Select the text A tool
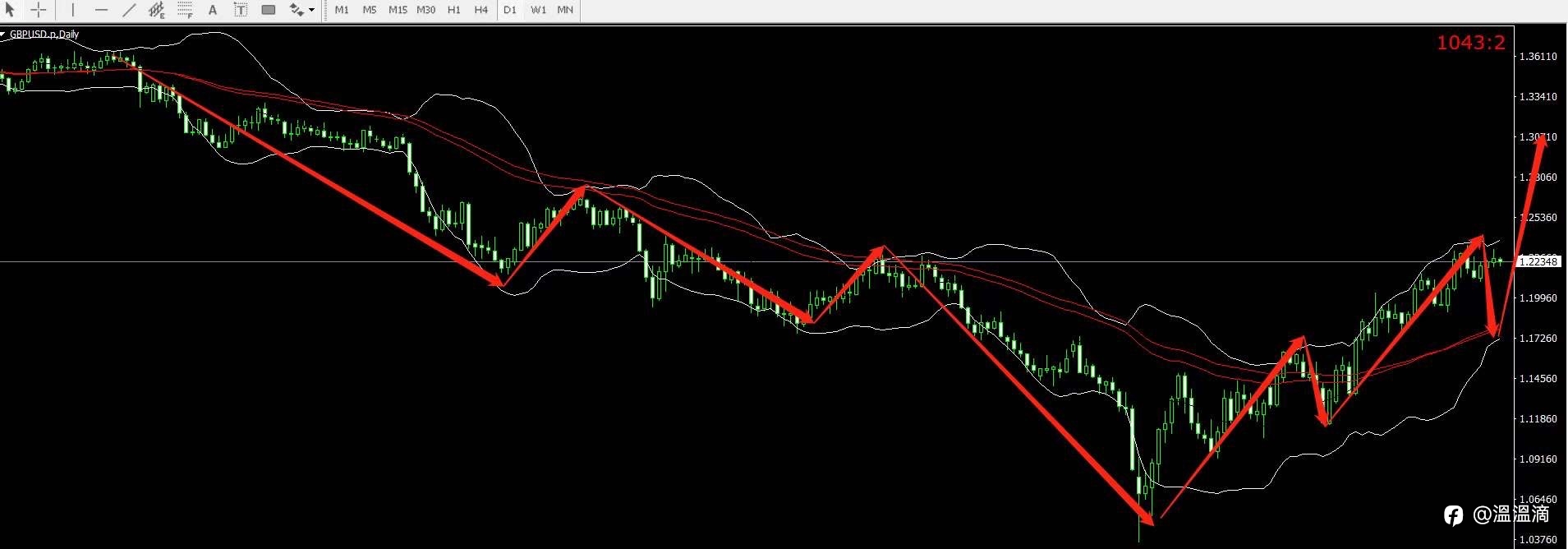 click(213, 10)
